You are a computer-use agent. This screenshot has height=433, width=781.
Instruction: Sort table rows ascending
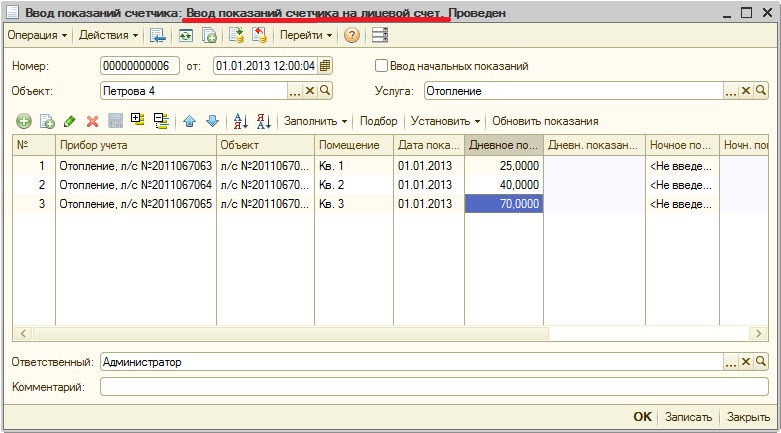click(x=240, y=121)
